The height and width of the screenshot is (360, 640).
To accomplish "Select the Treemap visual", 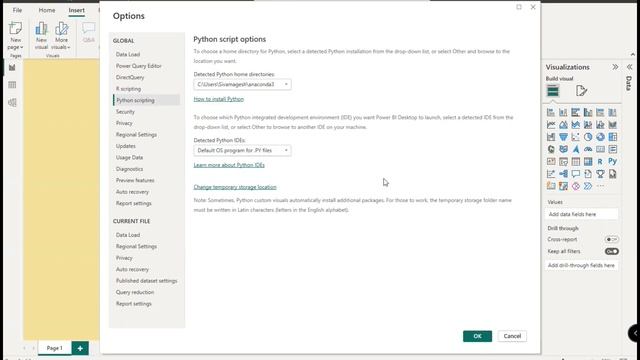I will click(613, 137).
